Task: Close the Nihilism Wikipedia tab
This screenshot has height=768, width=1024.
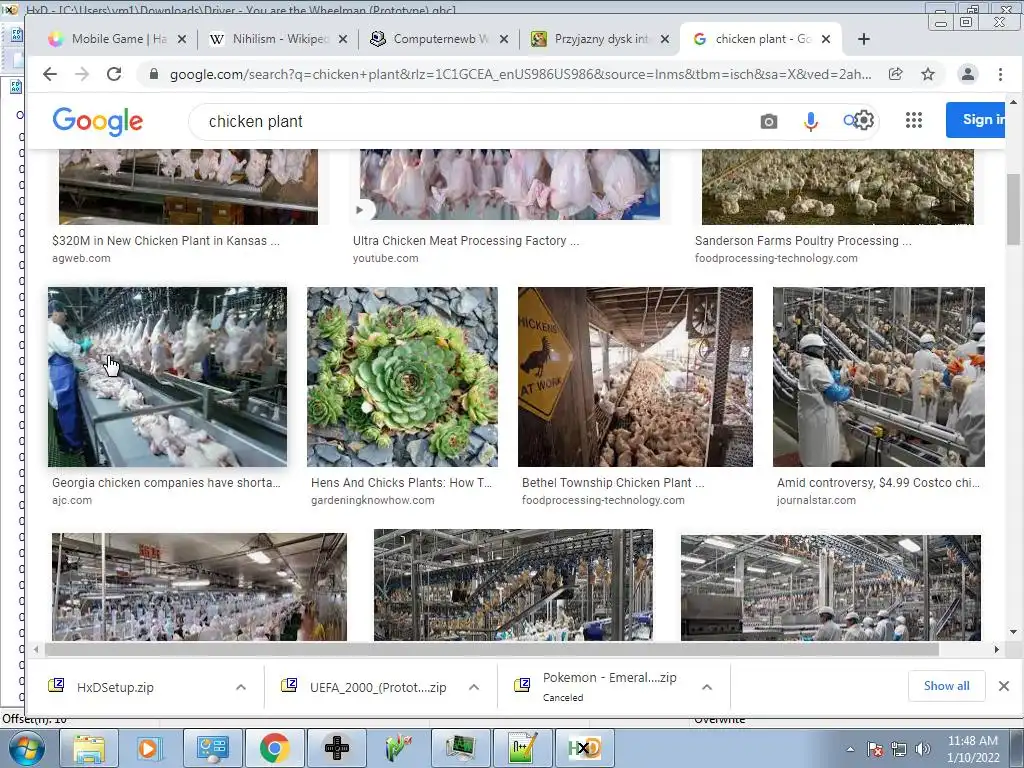Action: (343, 39)
